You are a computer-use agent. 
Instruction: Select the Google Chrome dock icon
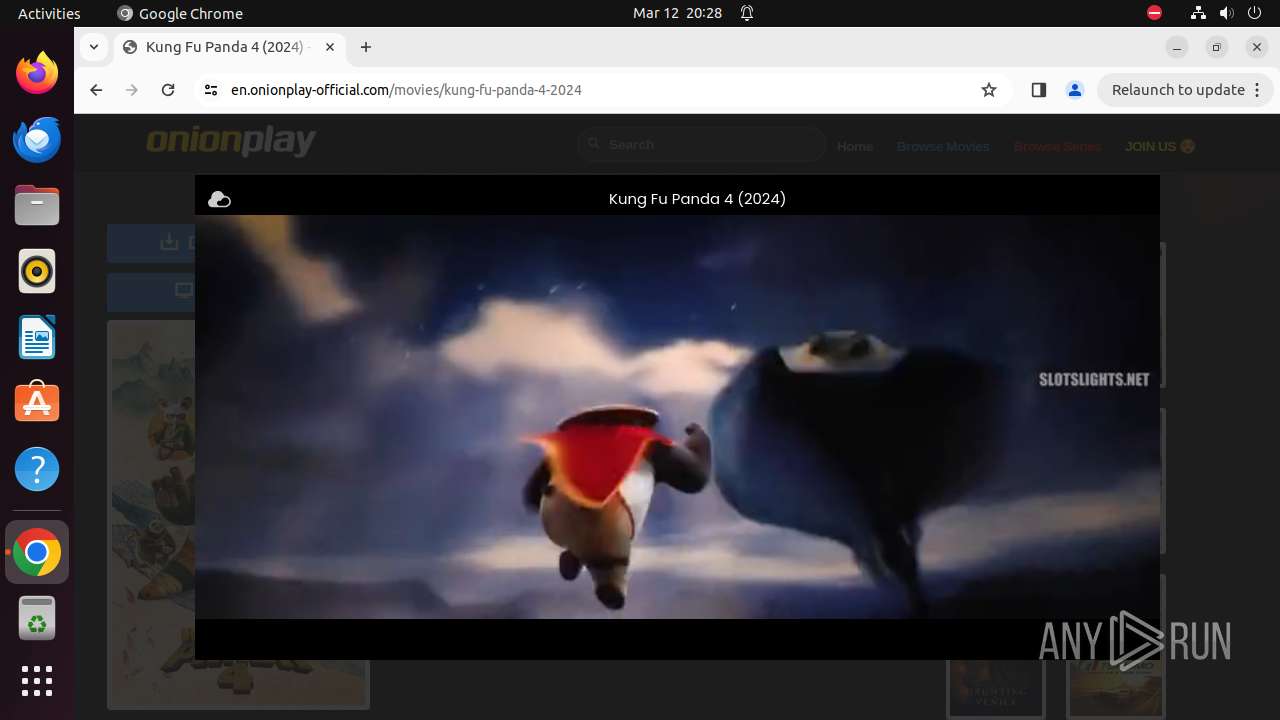coord(37,553)
